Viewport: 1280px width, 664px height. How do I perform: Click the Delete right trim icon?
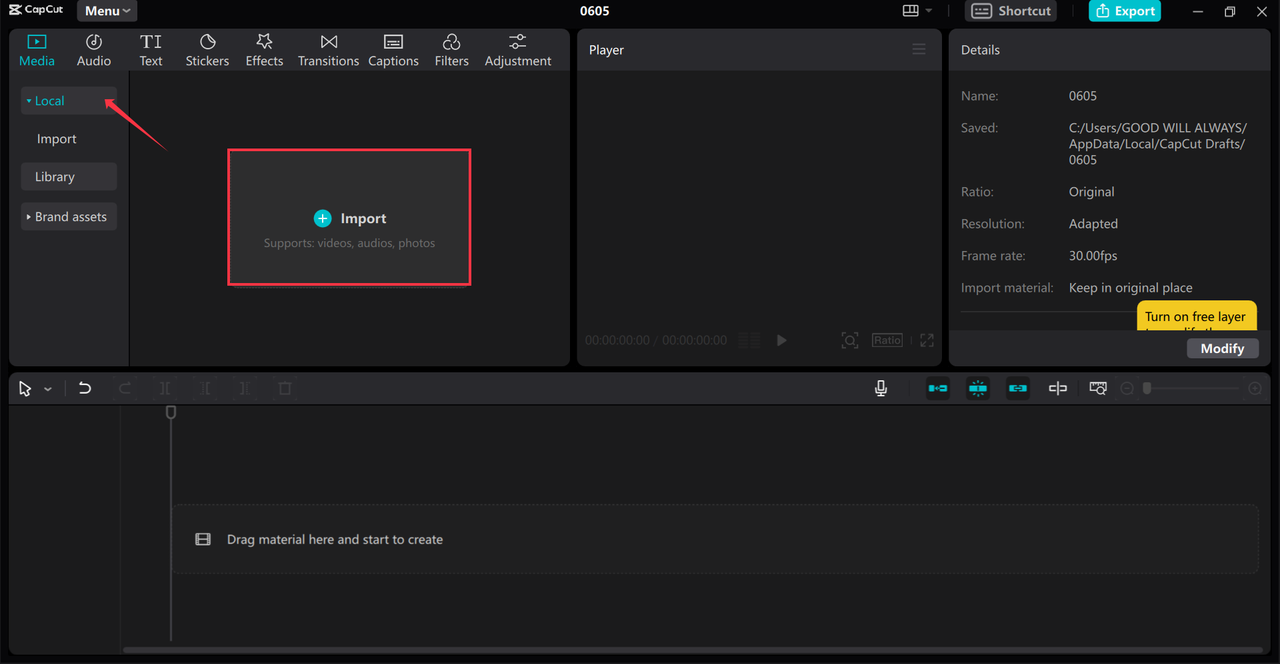pos(245,388)
